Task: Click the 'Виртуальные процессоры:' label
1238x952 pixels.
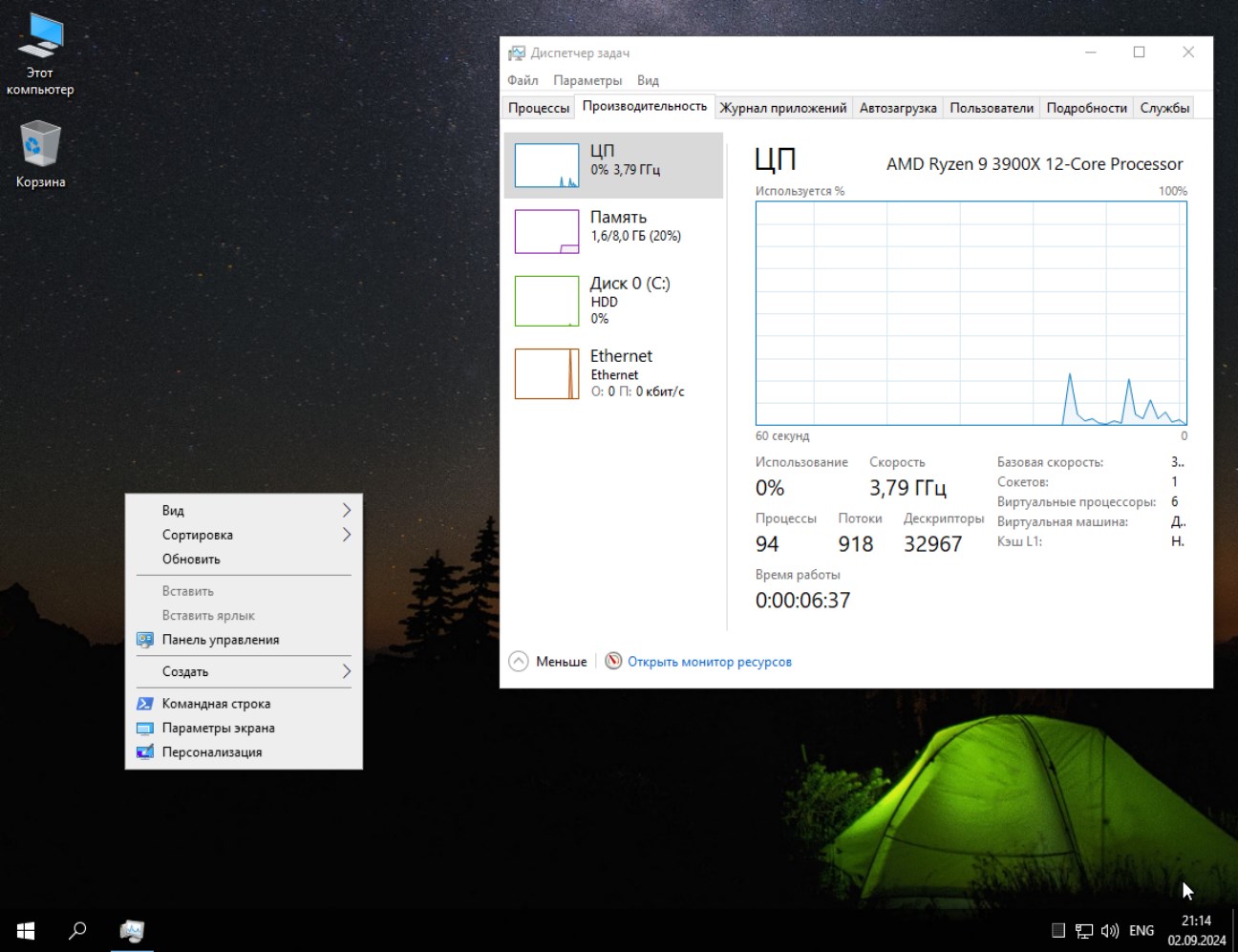Action: pyautogui.click(x=1077, y=502)
